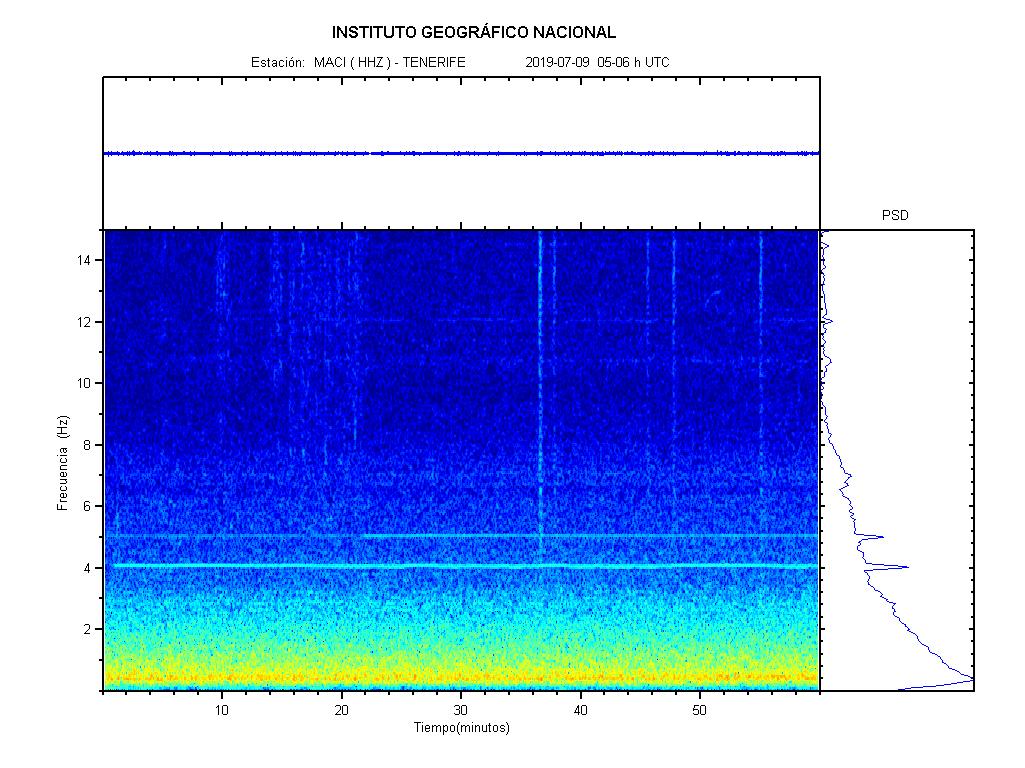Click the 14 tick label on frequency axis

(x=84, y=260)
